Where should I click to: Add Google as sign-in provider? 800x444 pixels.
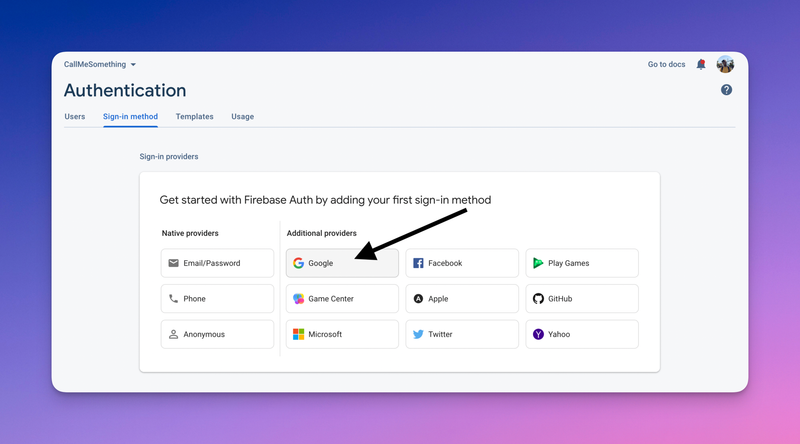click(342, 263)
